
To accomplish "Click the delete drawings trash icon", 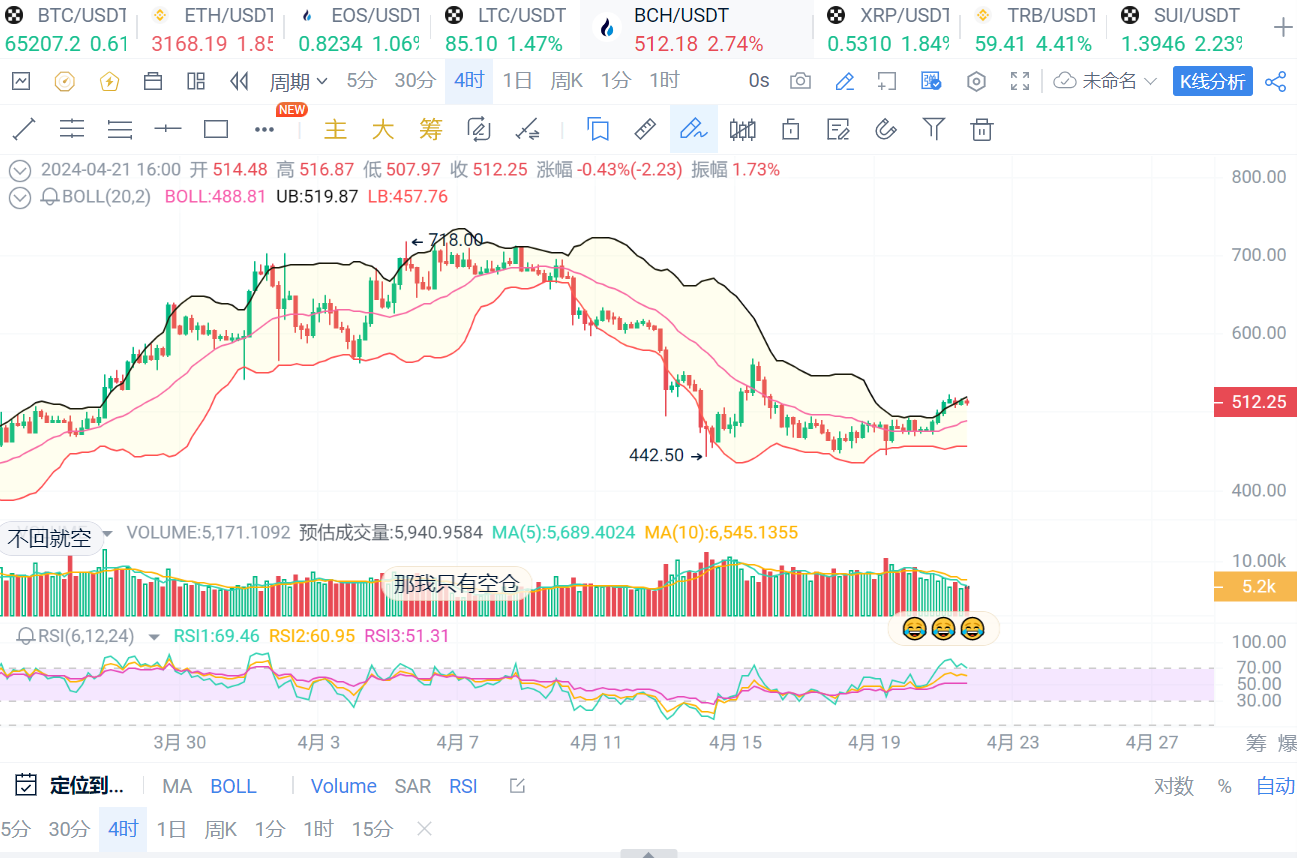I will 982,129.
